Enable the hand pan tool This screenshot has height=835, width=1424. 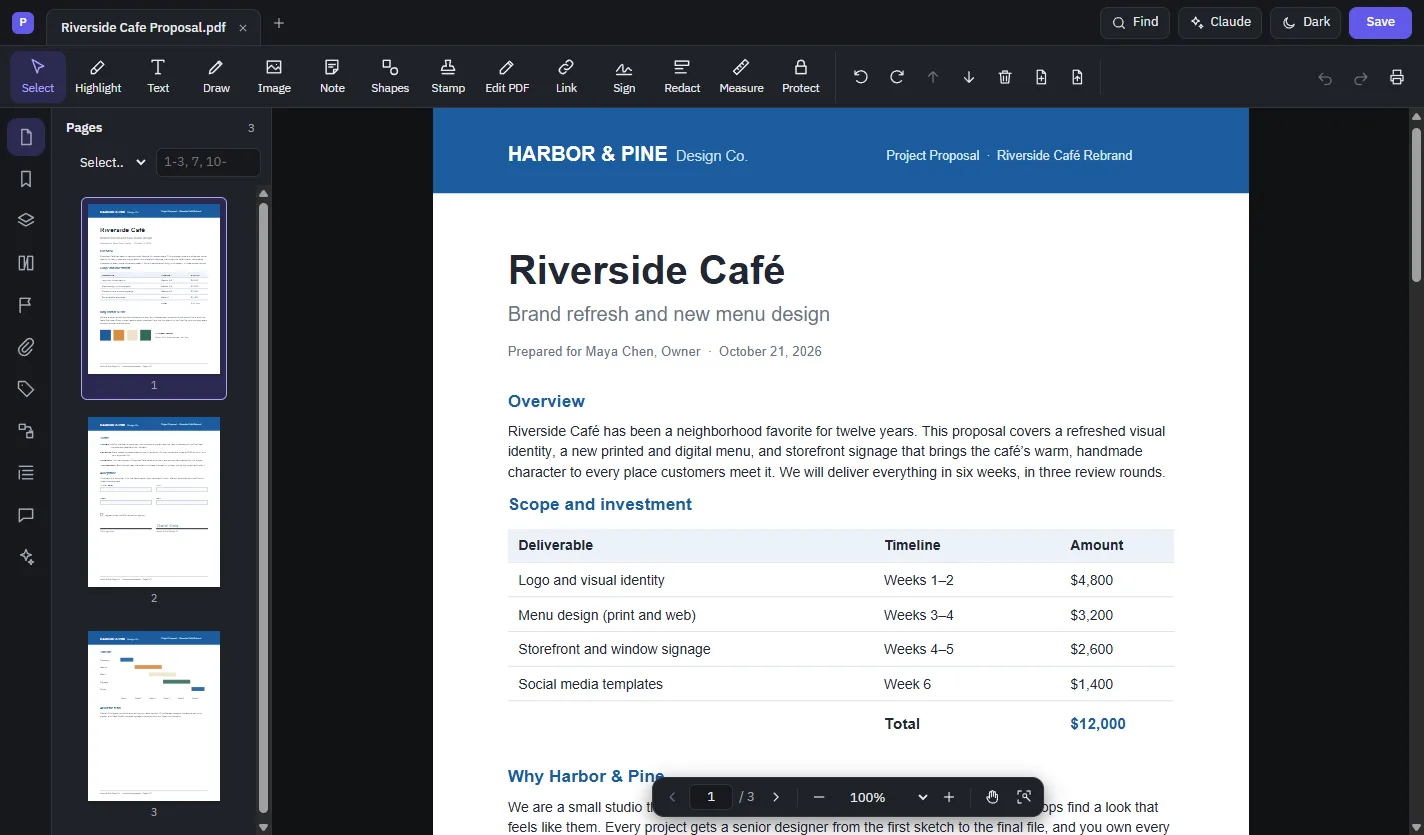[x=992, y=797]
